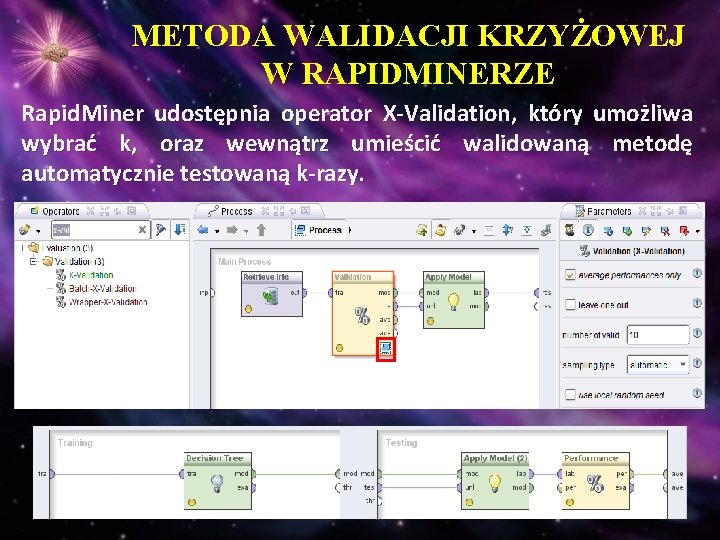Click the rightmost gray export icon in Process toolbar
Viewport: 720px width, 540px height.
[546, 230]
